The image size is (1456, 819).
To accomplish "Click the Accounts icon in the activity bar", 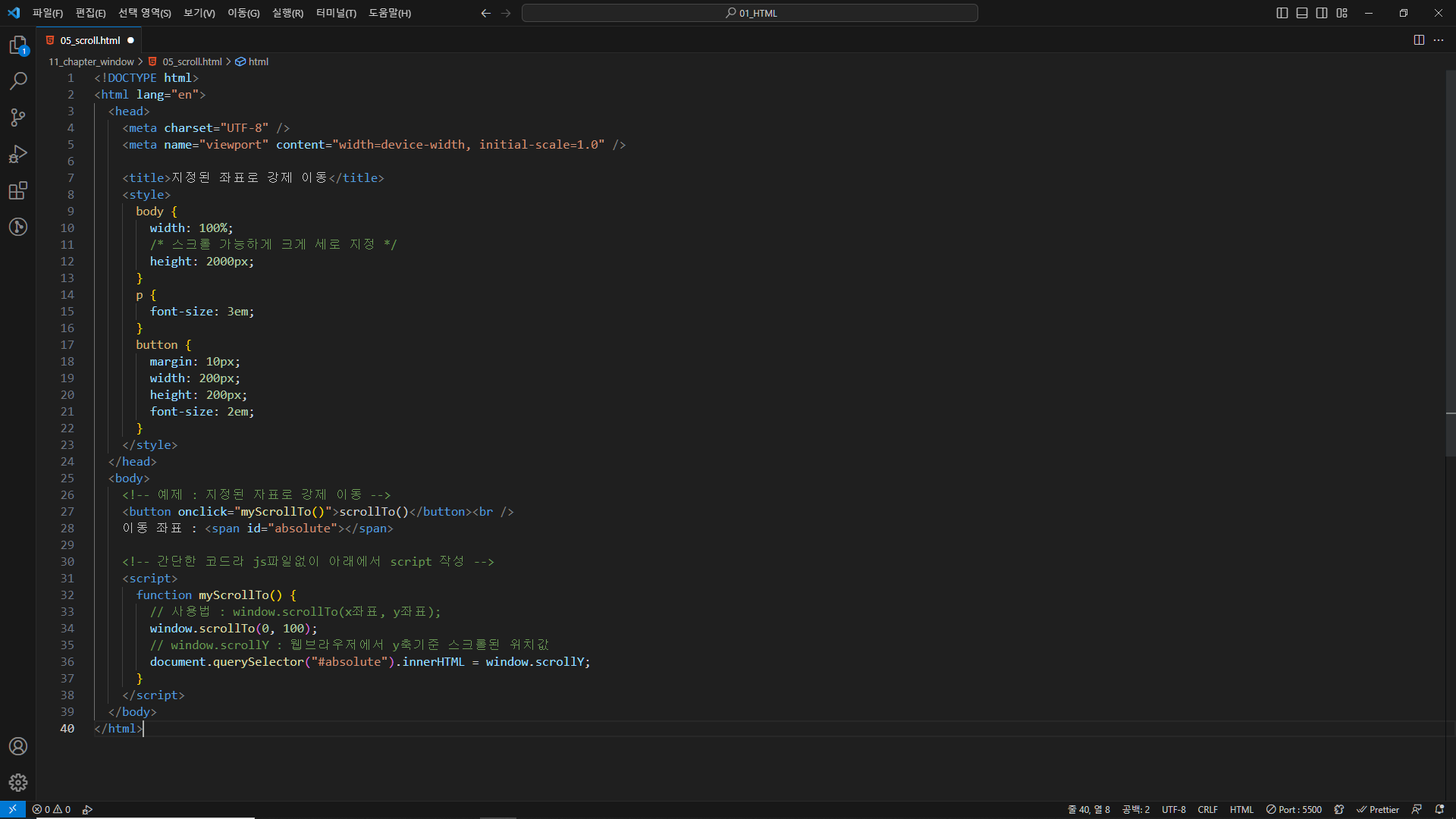I will click(x=18, y=746).
